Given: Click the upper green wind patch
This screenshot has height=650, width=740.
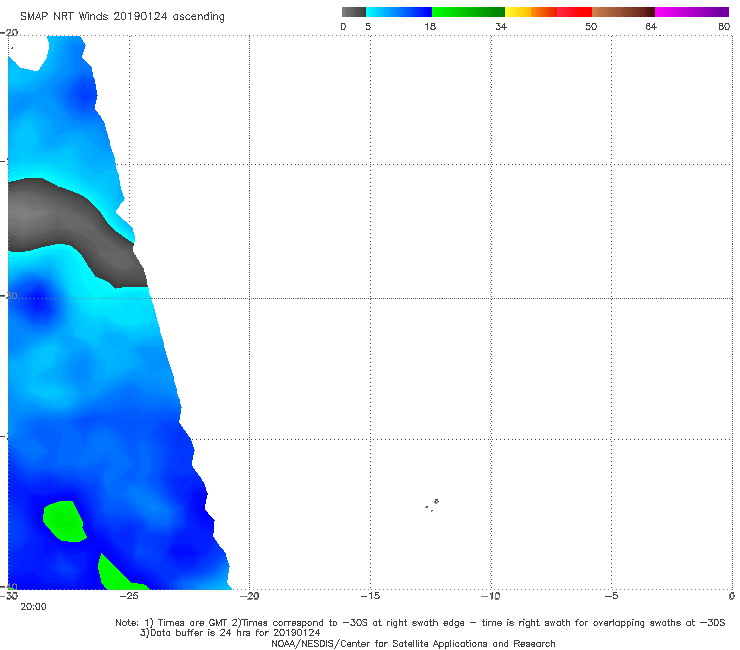Looking at the screenshot, I should [64, 521].
